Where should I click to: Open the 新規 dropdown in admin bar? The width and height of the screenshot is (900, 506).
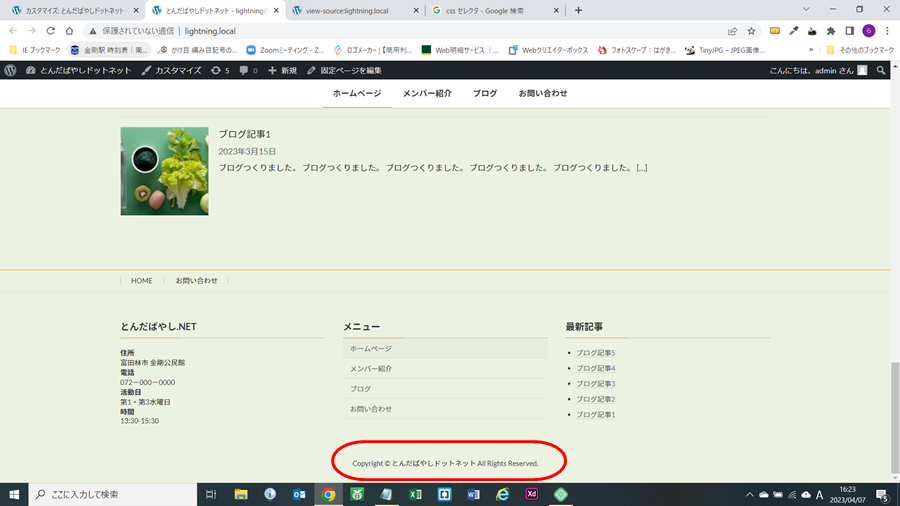[283, 71]
